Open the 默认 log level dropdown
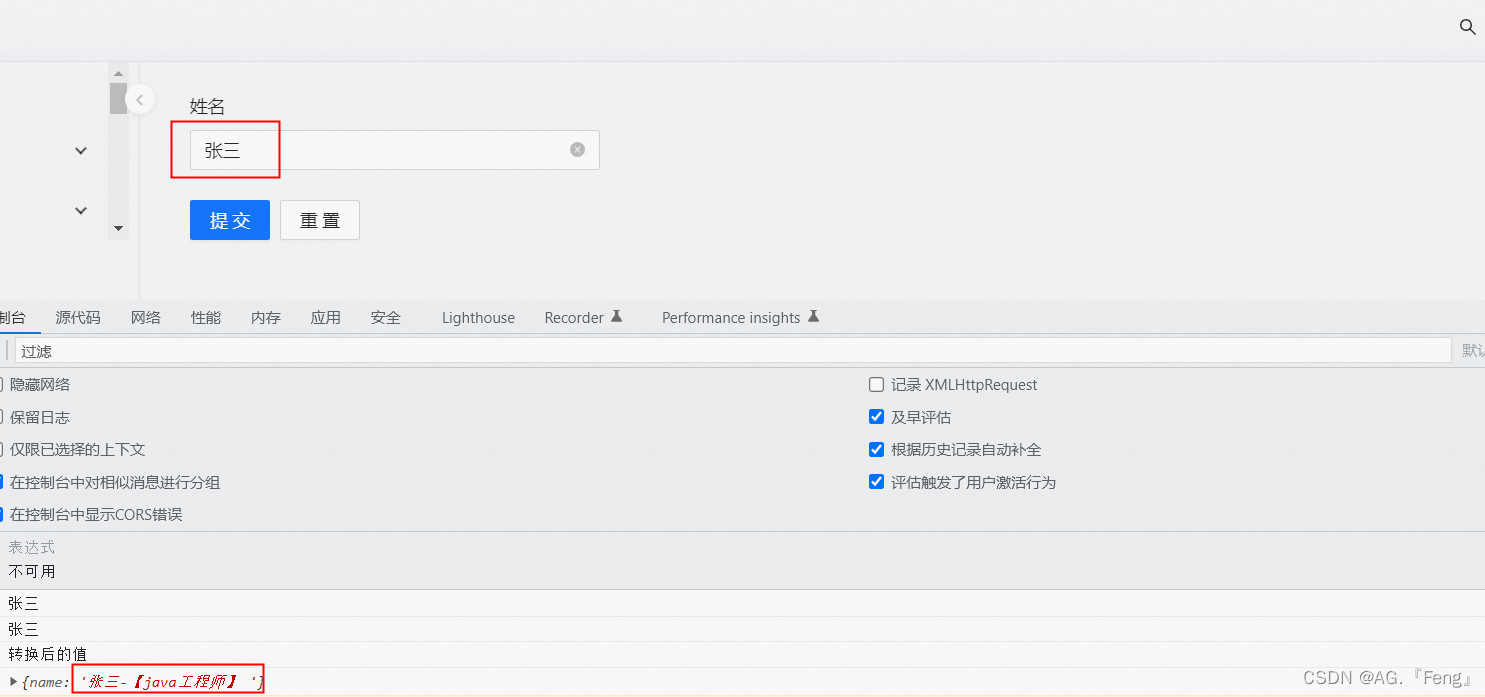 1471,350
